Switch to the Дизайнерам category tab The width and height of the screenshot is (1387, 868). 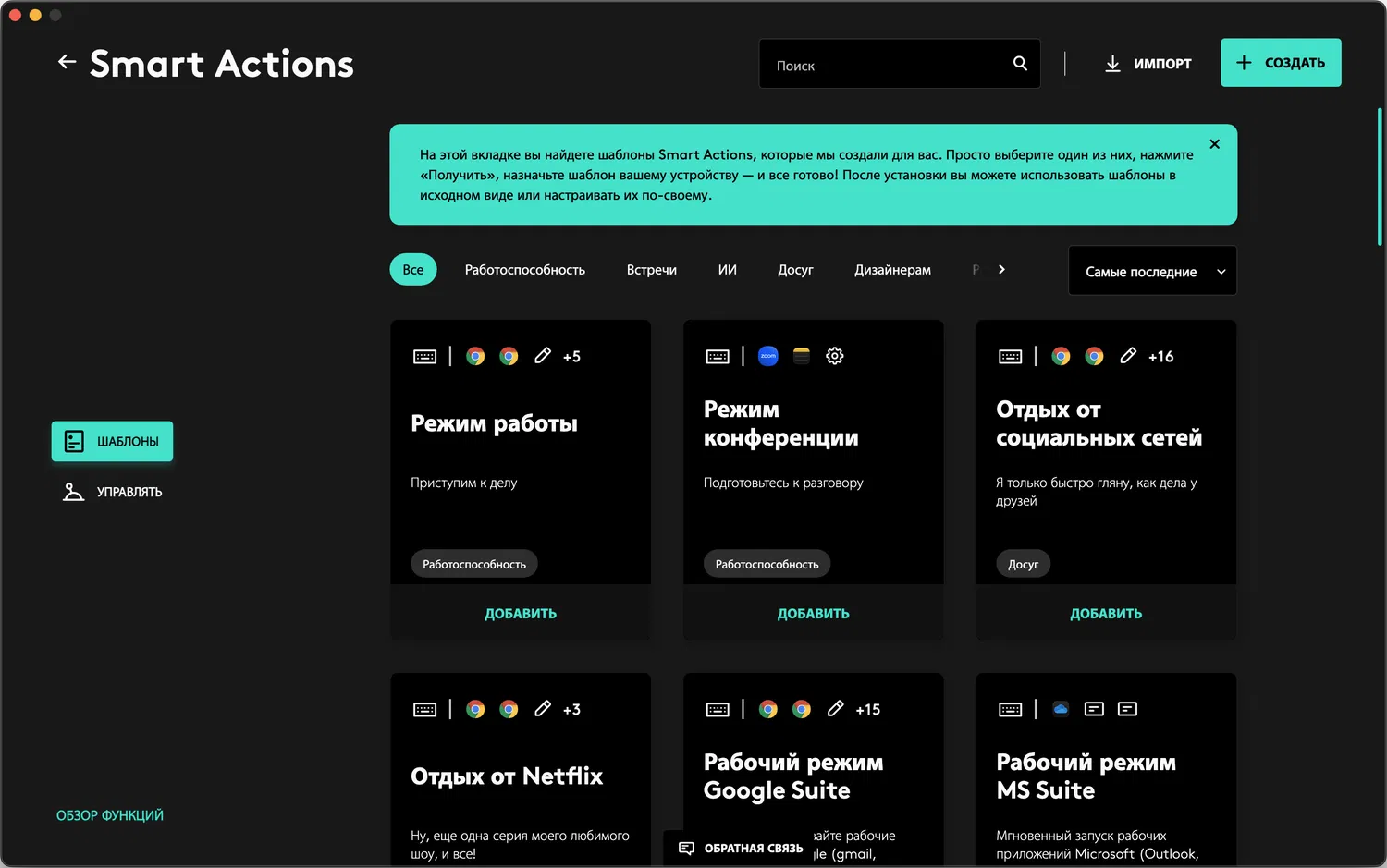893,270
